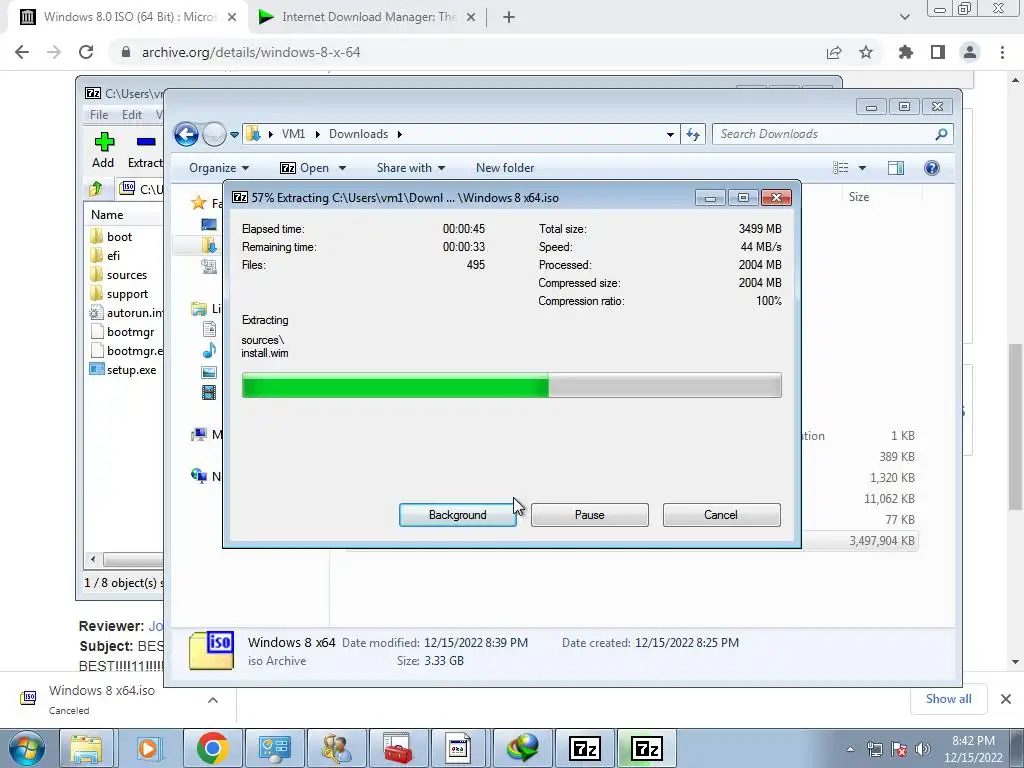
Task: Open the tab search chevron
Action: (x=904, y=17)
